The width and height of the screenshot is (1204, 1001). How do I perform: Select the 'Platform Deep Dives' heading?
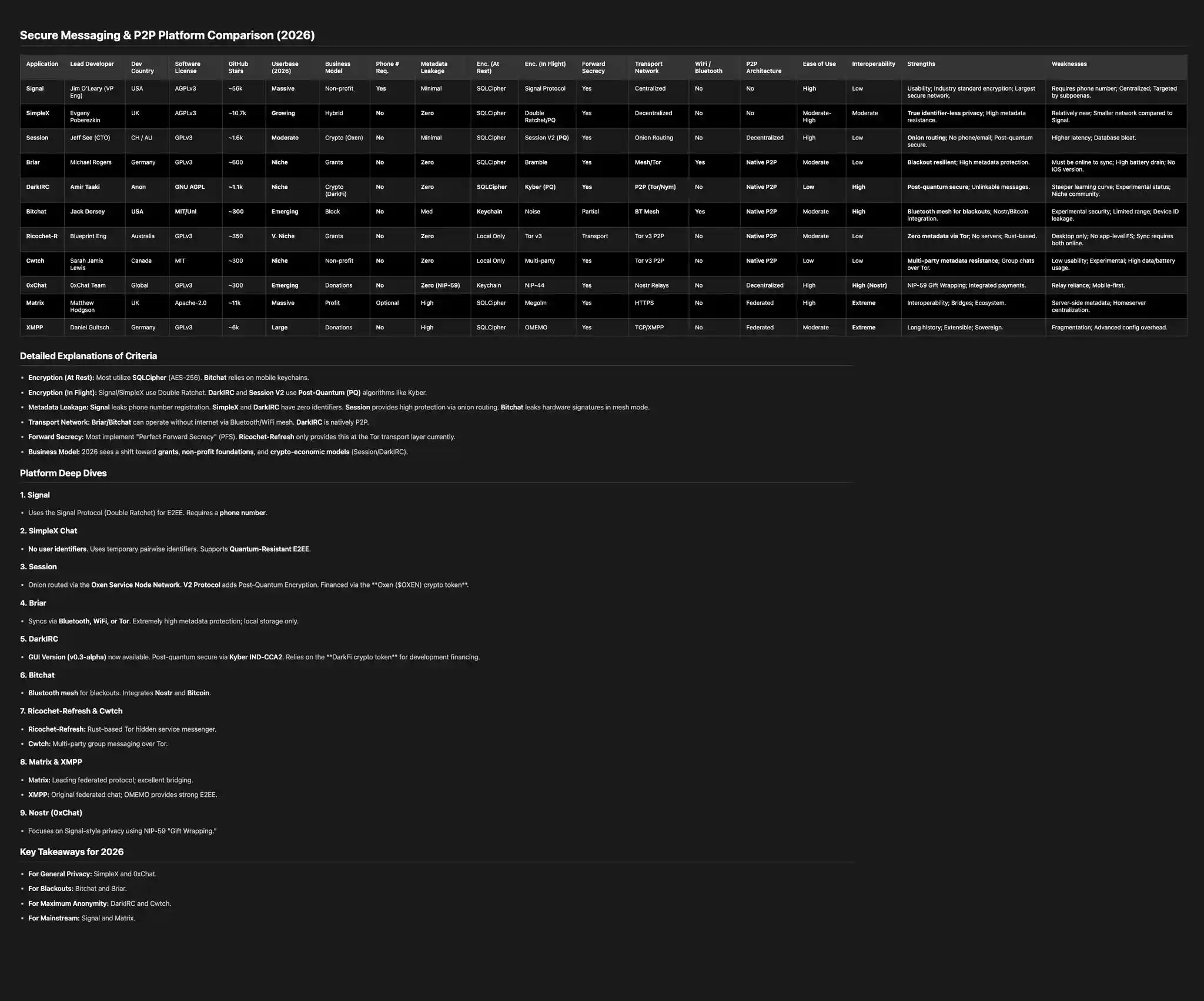coord(63,473)
